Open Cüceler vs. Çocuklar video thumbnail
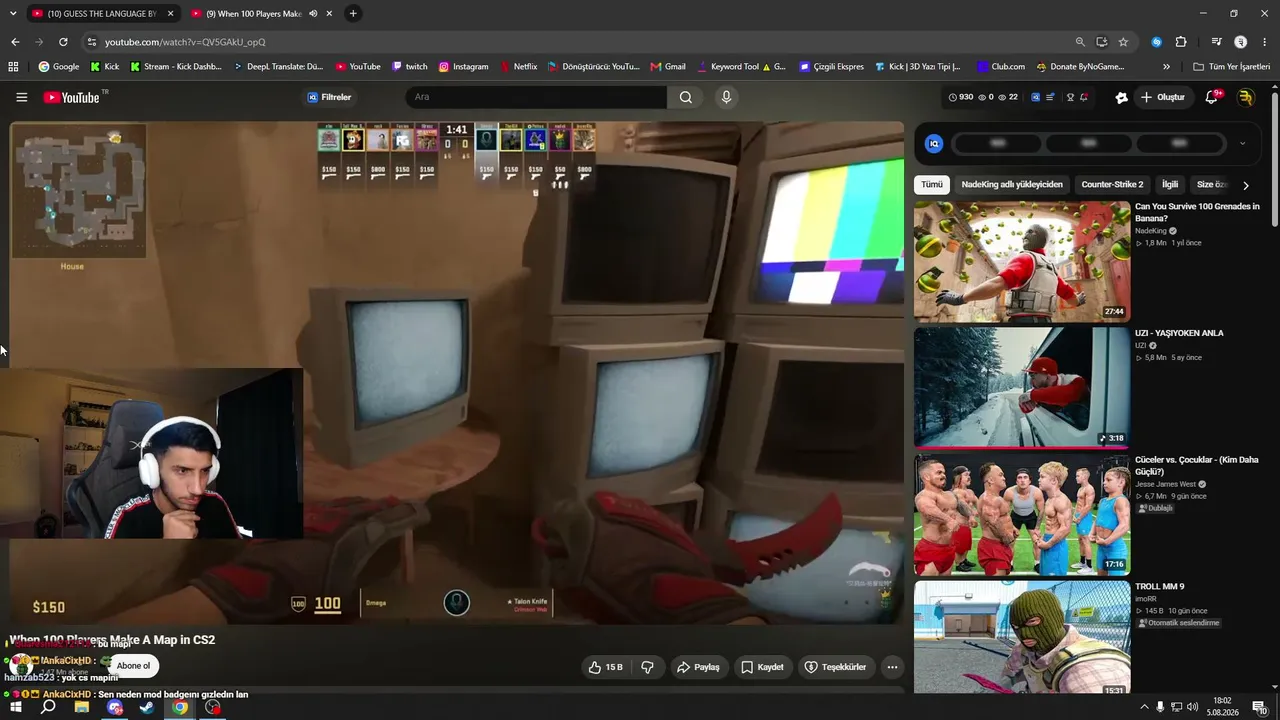Screen dimensions: 1280x720 (x=1022, y=515)
